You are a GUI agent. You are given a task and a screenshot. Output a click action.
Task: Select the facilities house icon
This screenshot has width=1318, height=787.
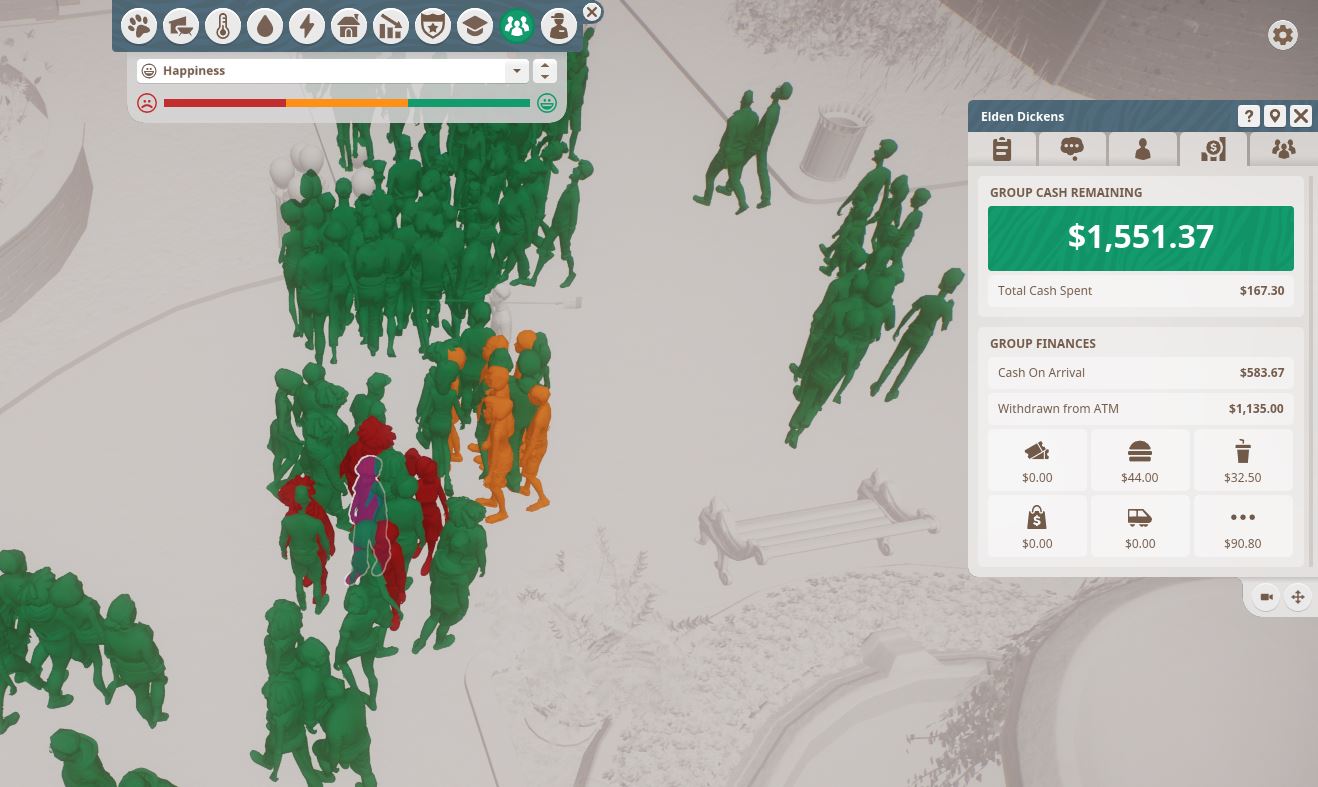(x=349, y=26)
